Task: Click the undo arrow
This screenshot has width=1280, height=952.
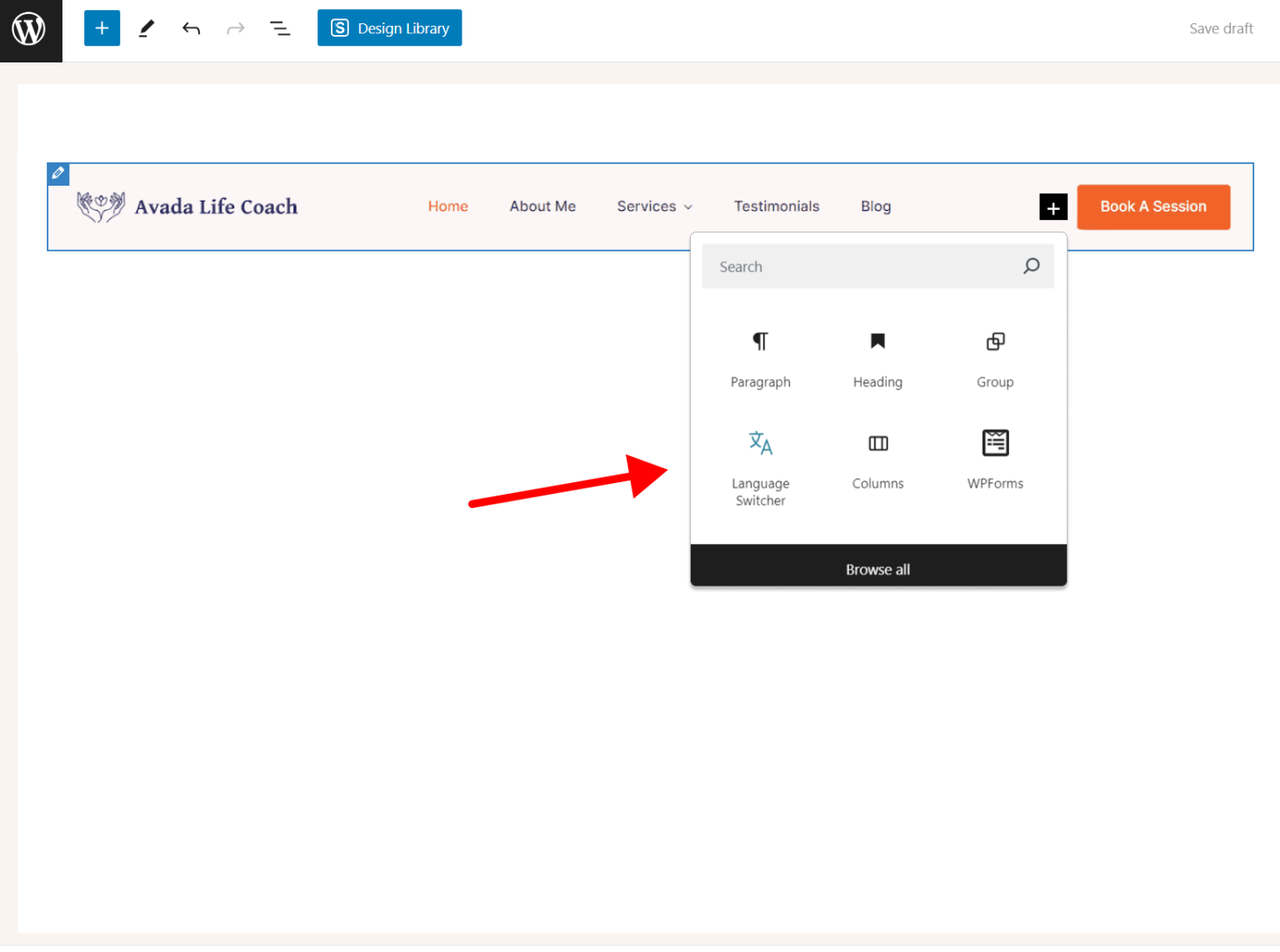Action: tap(191, 27)
